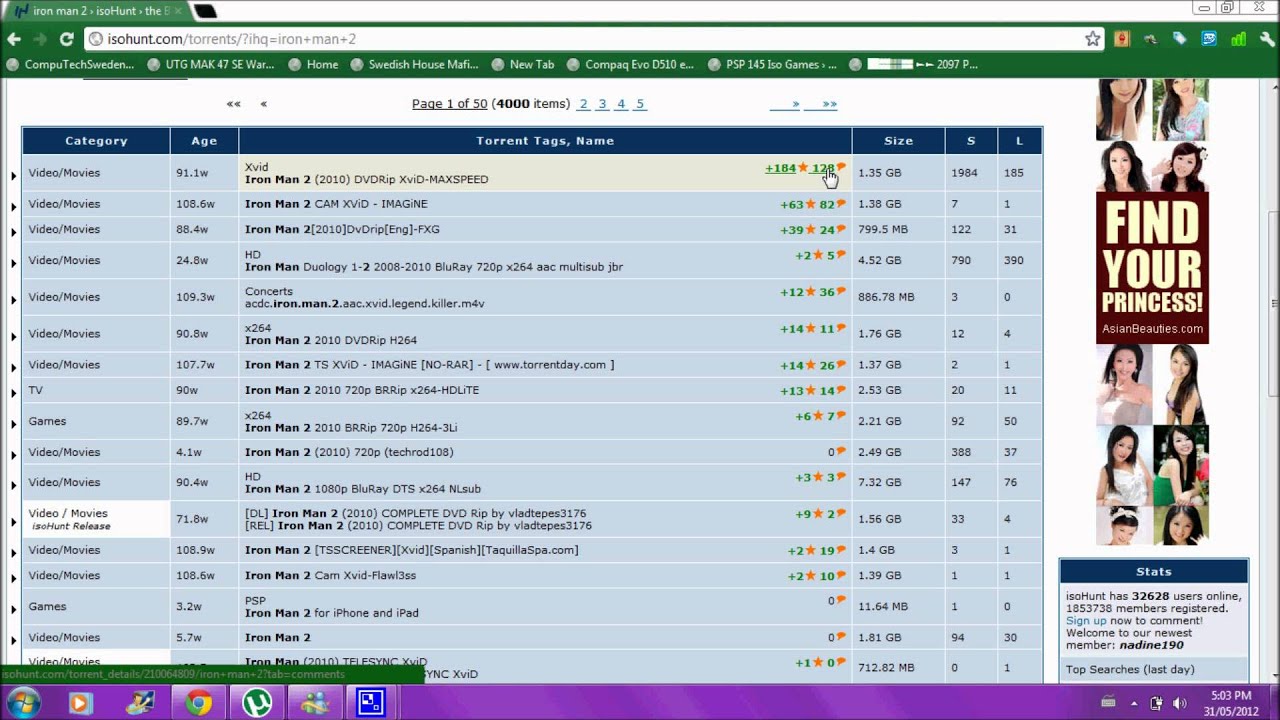Screen dimensions: 1280x720
Task: Open uTorrent from the taskbar
Action: (x=257, y=703)
